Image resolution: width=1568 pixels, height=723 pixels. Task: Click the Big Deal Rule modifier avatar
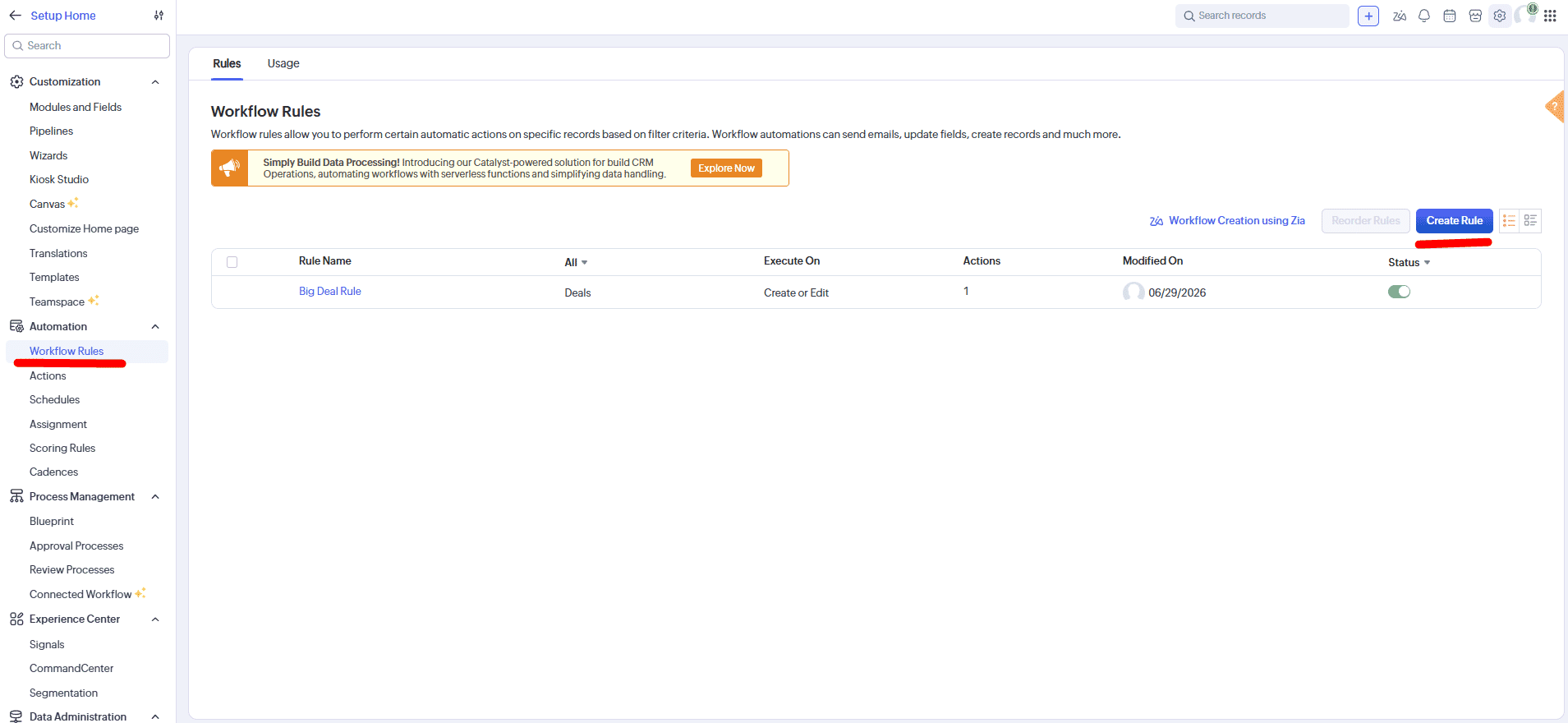tap(1133, 292)
